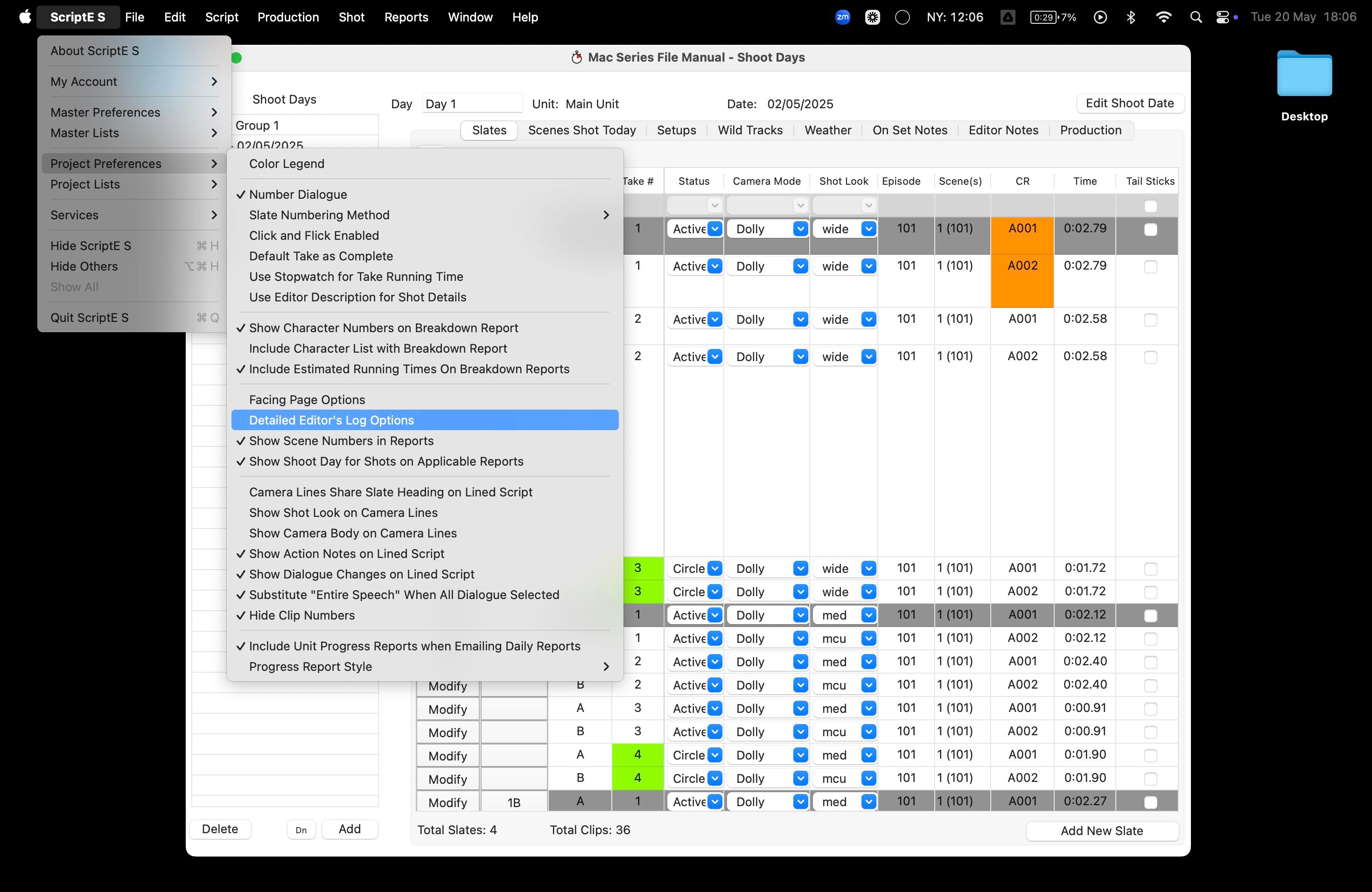
Task: Toggle Tail Sticks checkbox in first A001 row
Action: pos(1150,230)
